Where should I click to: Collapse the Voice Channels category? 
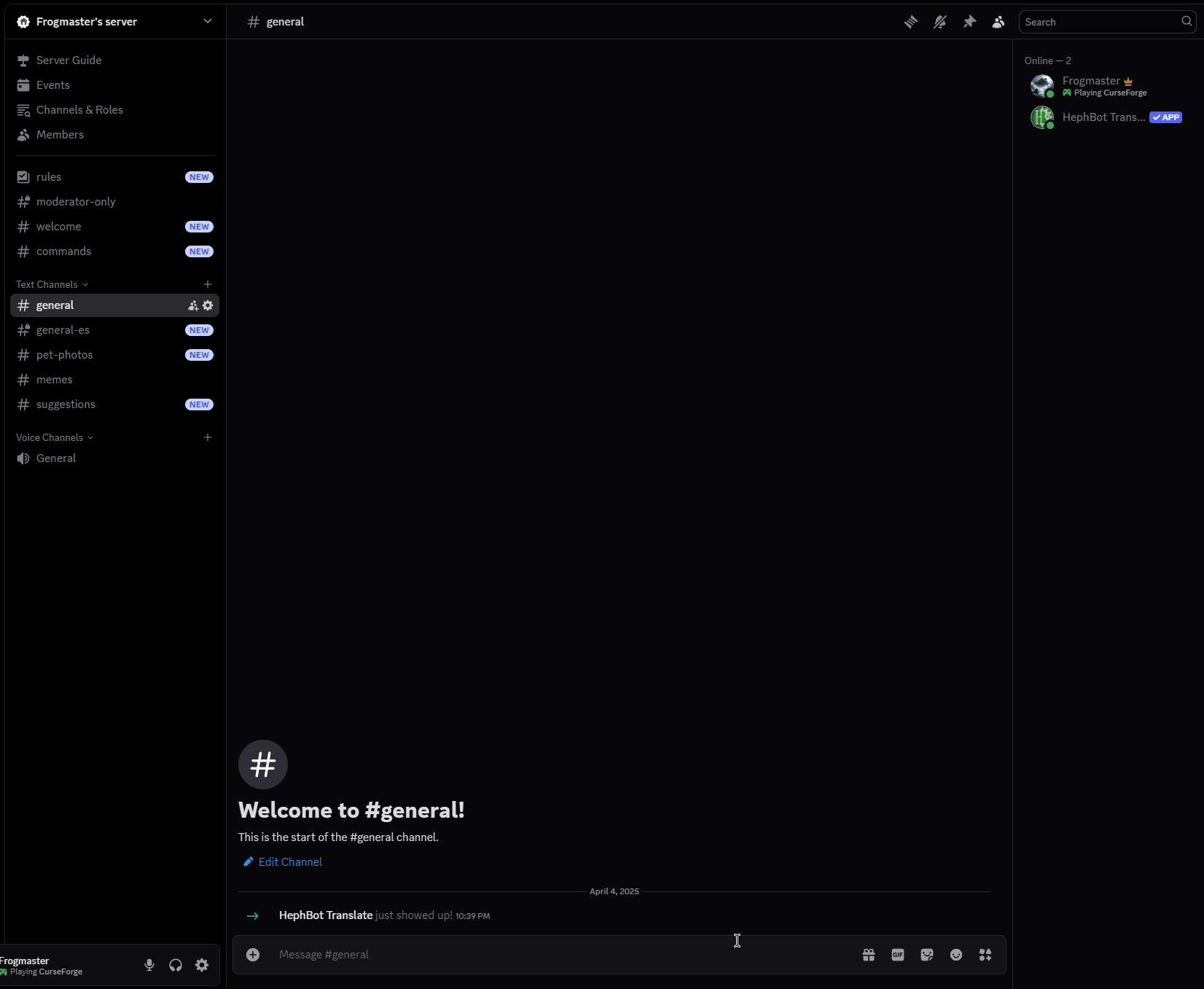(x=54, y=437)
